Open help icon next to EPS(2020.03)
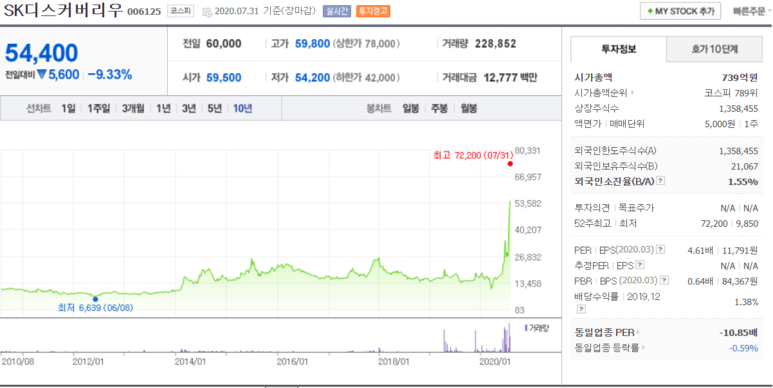This screenshot has width=773, height=388. (x=661, y=249)
